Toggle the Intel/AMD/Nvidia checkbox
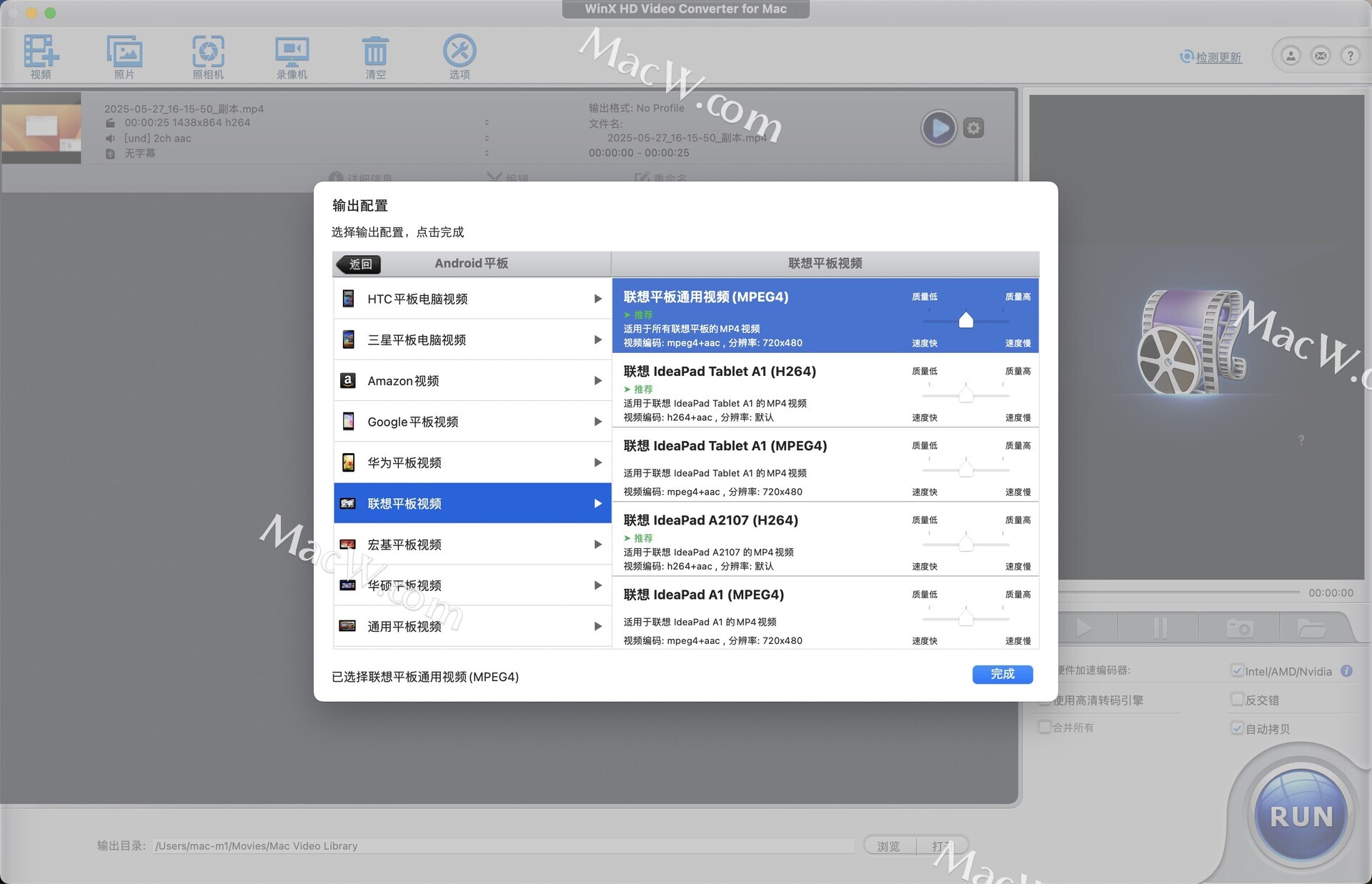 [x=1237, y=670]
